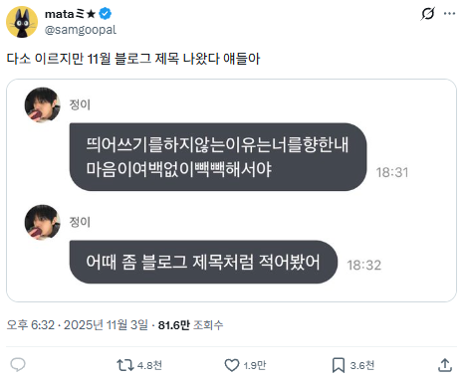This screenshot has height=381, width=466.
Task: Open the share upload icon
Action: pyautogui.click(x=445, y=365)
